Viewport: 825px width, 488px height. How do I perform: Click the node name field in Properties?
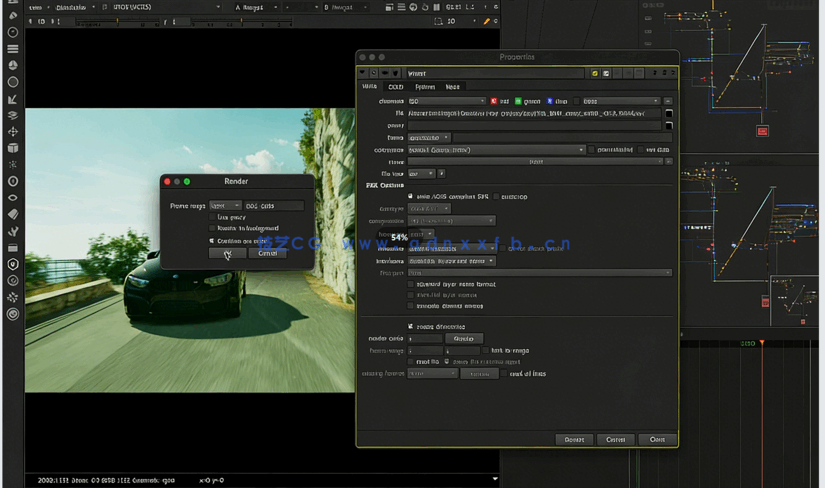495,73
